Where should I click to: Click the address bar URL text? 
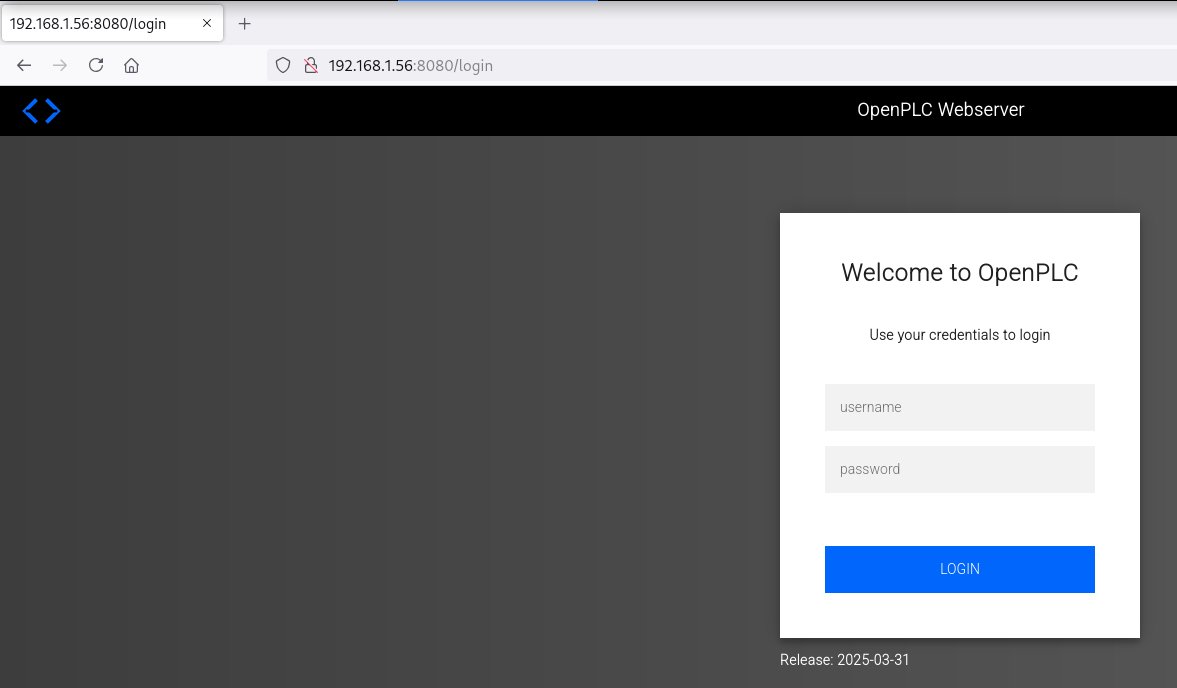click(411, 66)
